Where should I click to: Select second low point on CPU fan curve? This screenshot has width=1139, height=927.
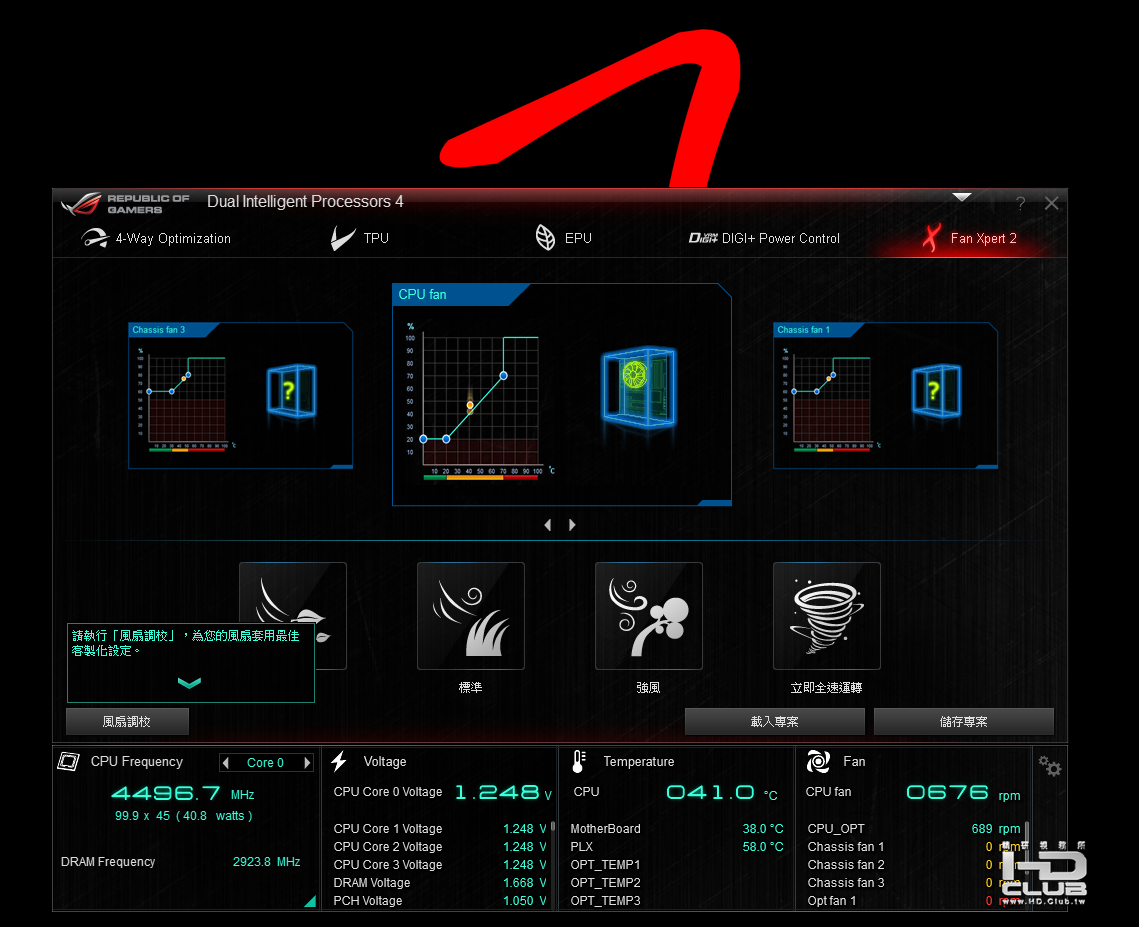coord(446,439)
